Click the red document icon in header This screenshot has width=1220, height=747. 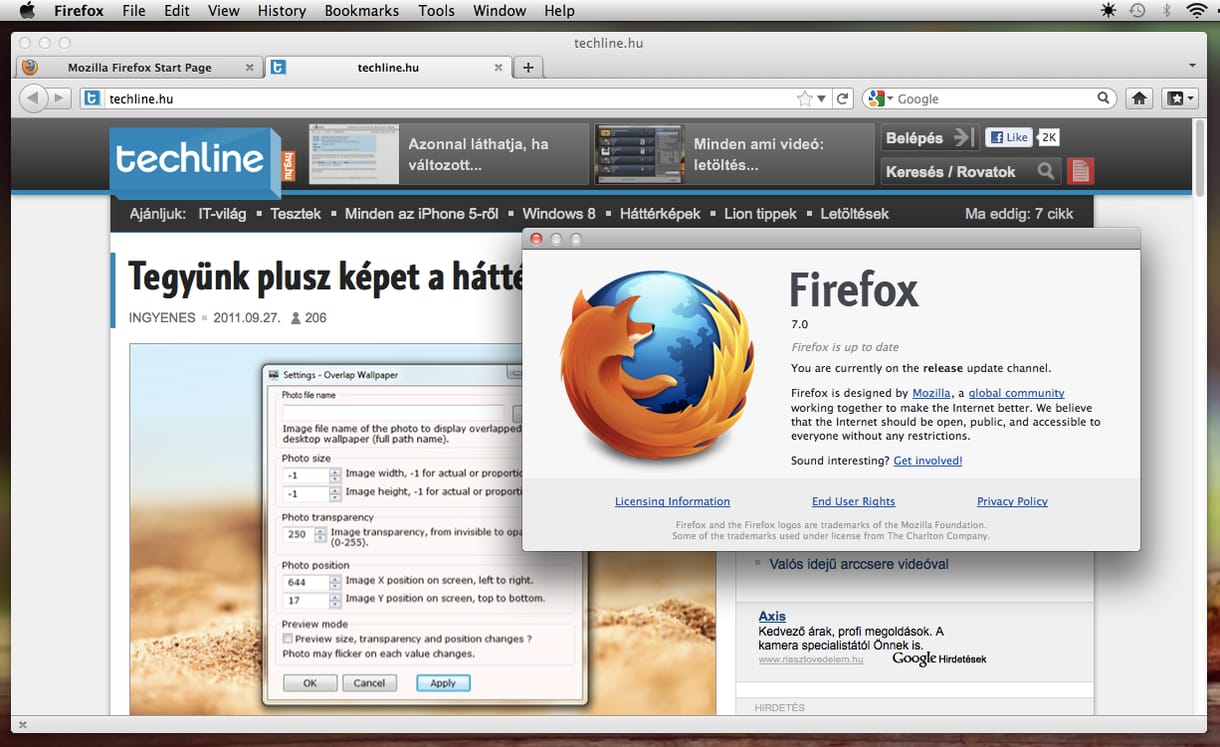pos(1080,171)
